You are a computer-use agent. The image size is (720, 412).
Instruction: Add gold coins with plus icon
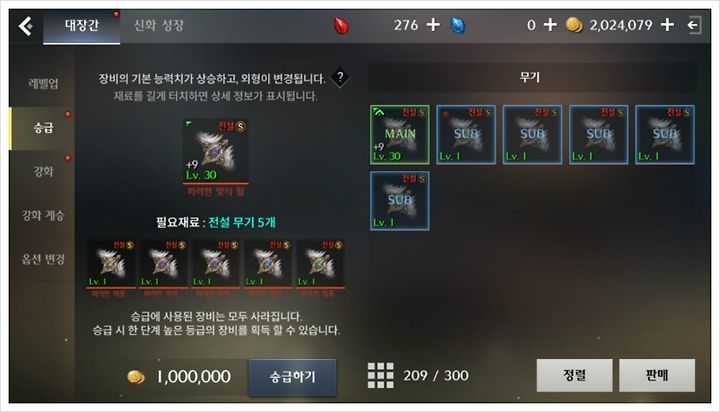pos(667,24)
